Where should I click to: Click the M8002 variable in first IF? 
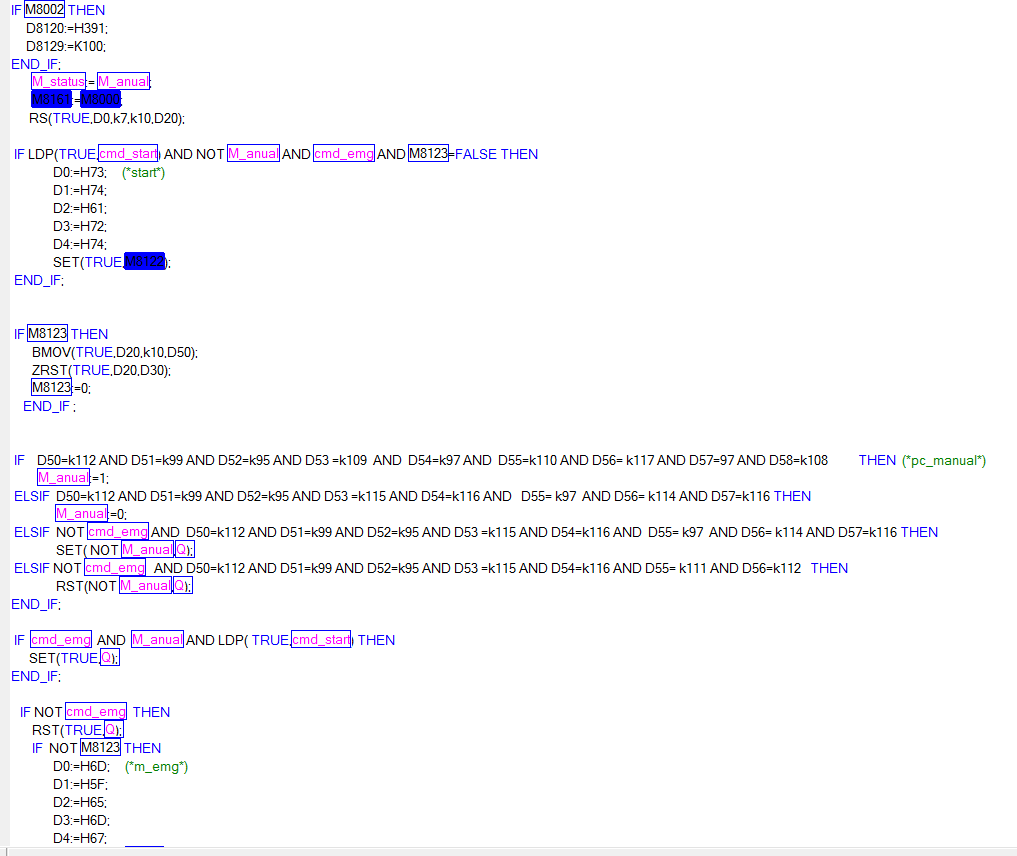(45, 10)
